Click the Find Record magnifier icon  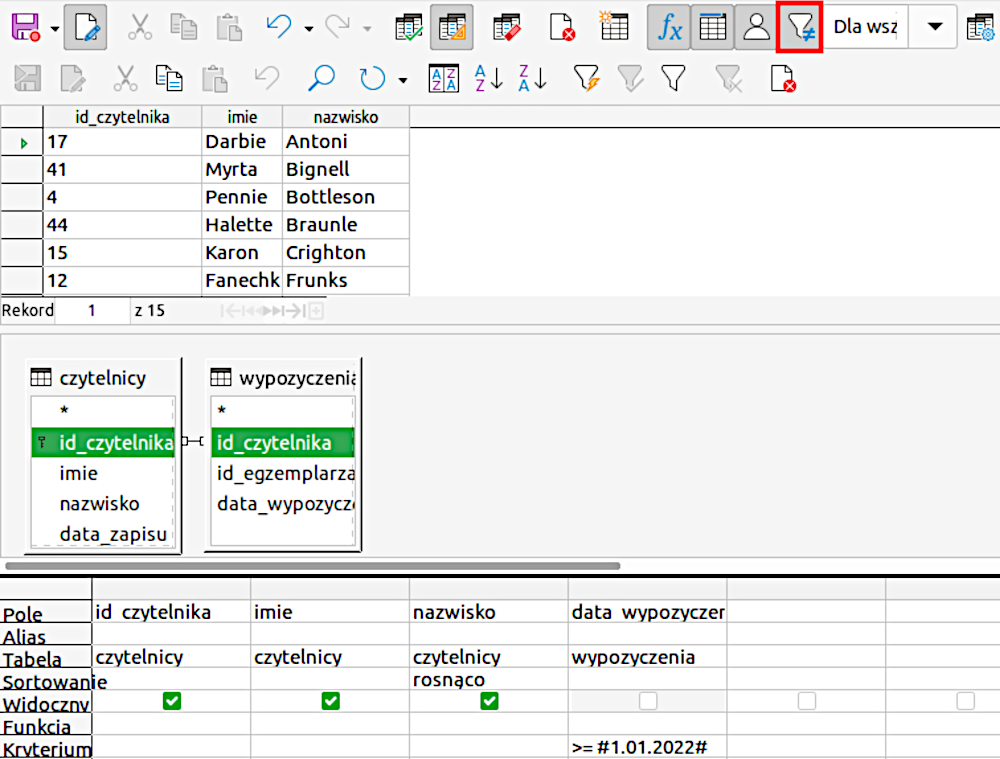click(321, 78)
